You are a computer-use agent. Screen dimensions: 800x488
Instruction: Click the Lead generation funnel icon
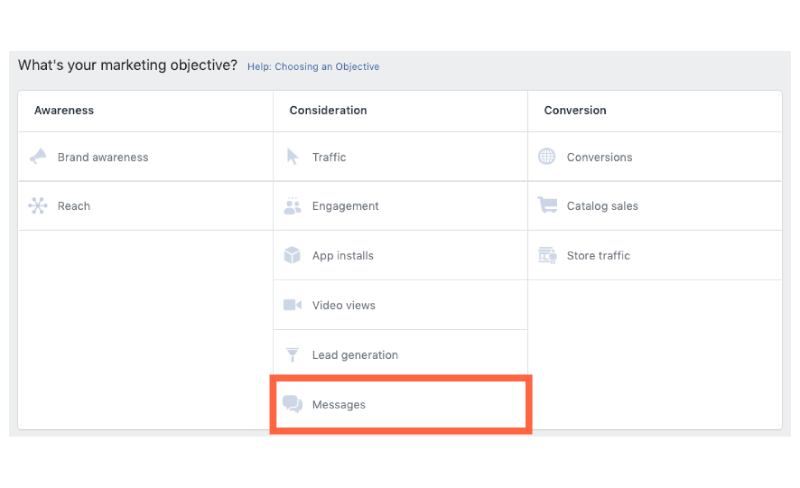point(292,354)
